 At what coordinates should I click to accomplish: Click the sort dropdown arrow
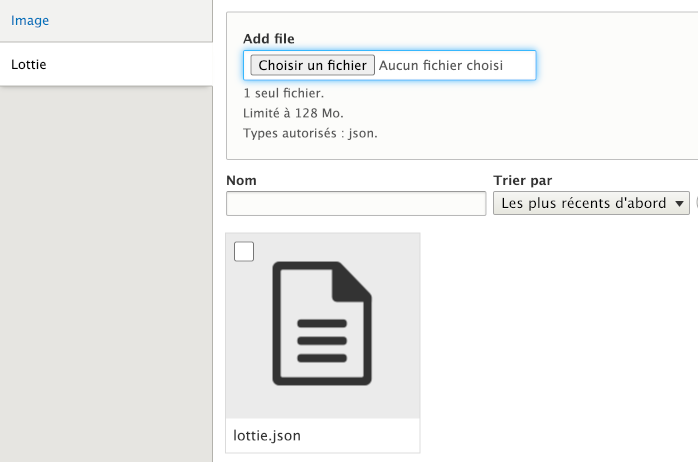click(681, 204)
